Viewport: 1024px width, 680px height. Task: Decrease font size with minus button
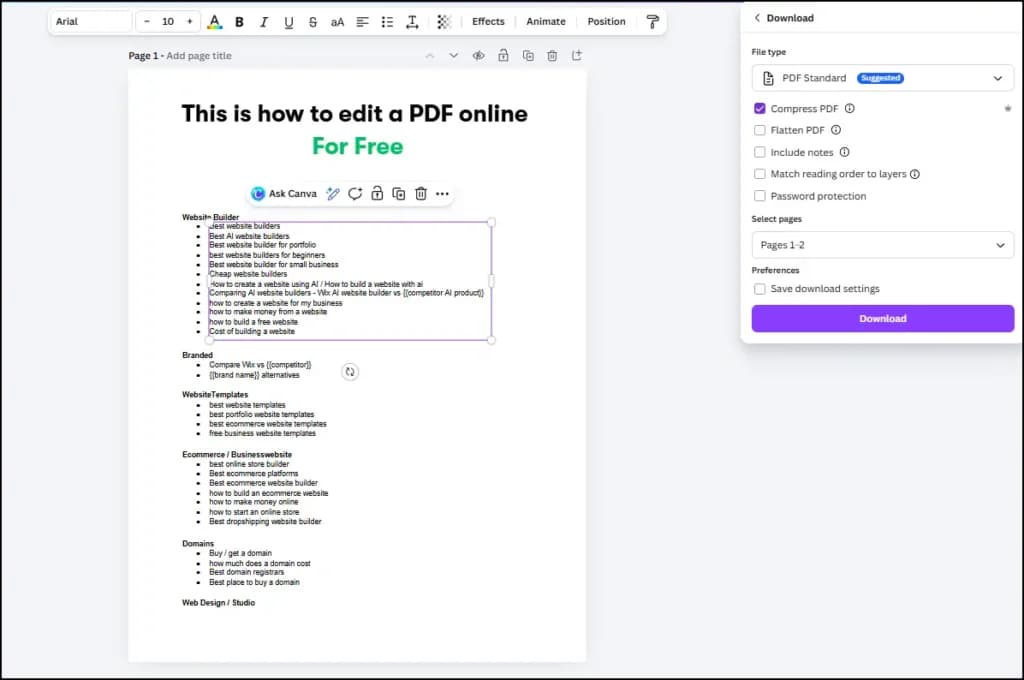[x=146, y=22]
